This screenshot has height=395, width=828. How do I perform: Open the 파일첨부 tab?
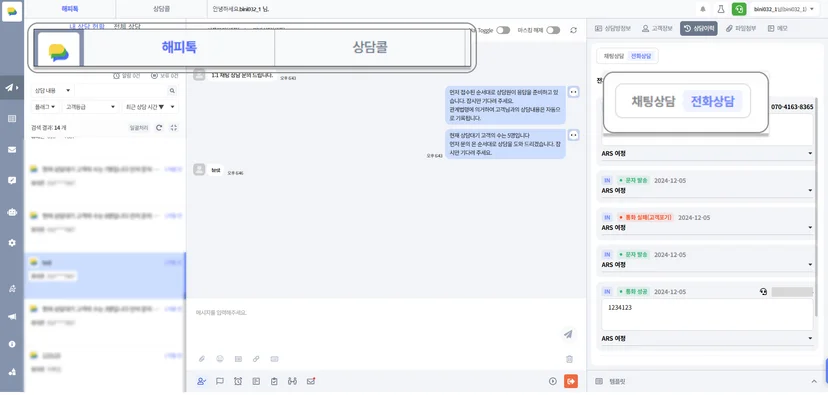(x=741, y=29)
